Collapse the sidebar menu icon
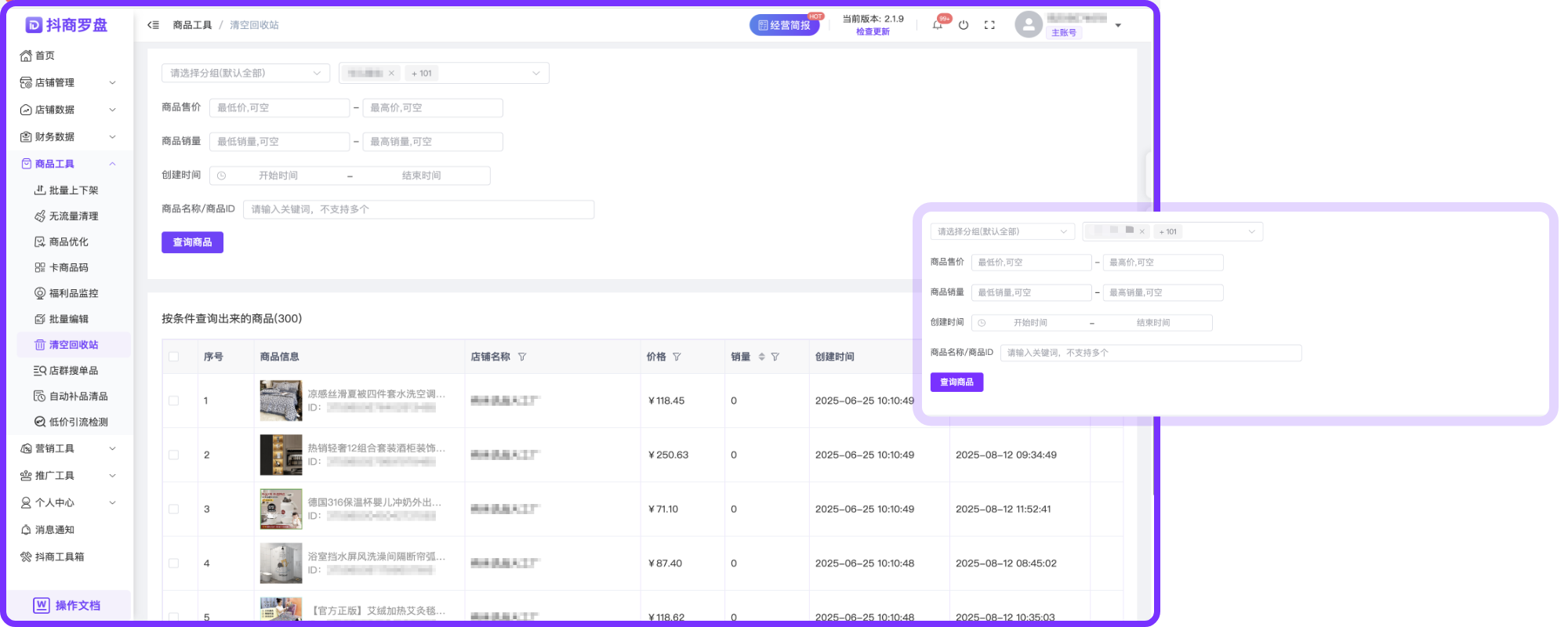Screen dimensions: 1568x627 tap(153, 25)
